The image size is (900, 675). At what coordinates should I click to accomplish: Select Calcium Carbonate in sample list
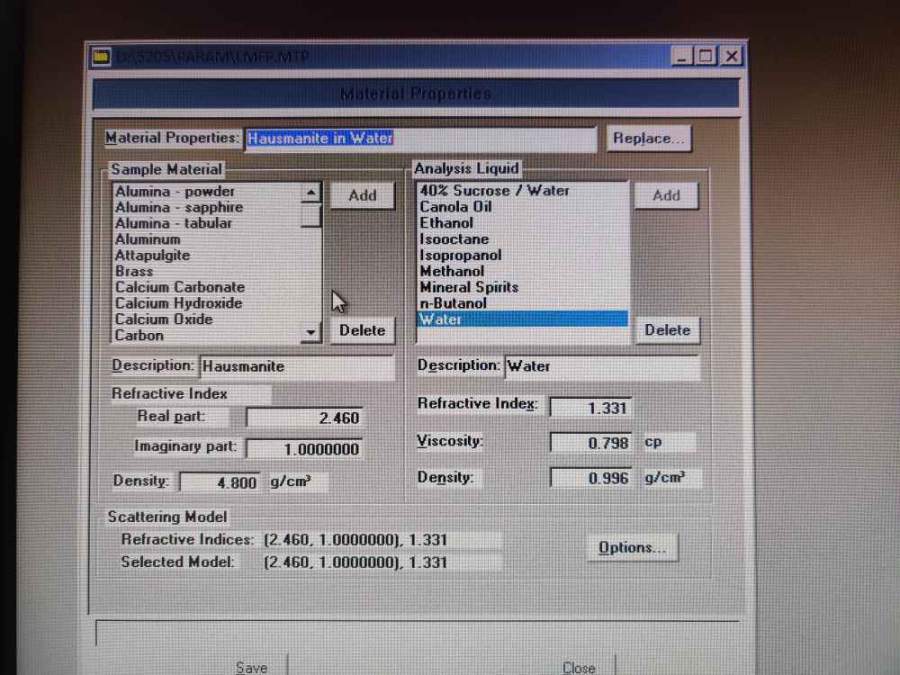pyautogui.click(x=180, y=287)
